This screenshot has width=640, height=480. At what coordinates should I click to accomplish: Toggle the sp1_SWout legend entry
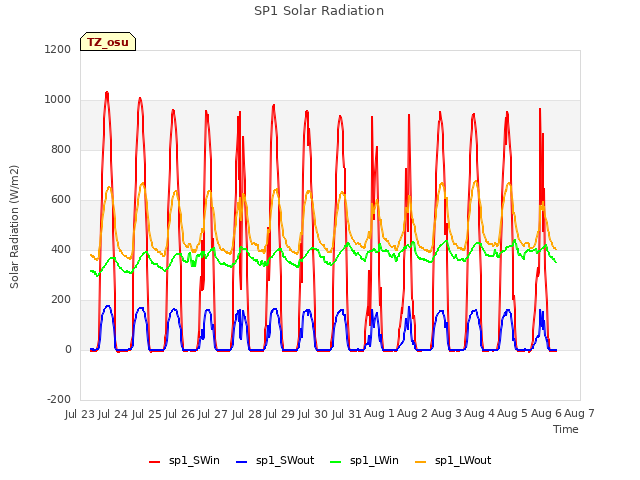(276, 461)
